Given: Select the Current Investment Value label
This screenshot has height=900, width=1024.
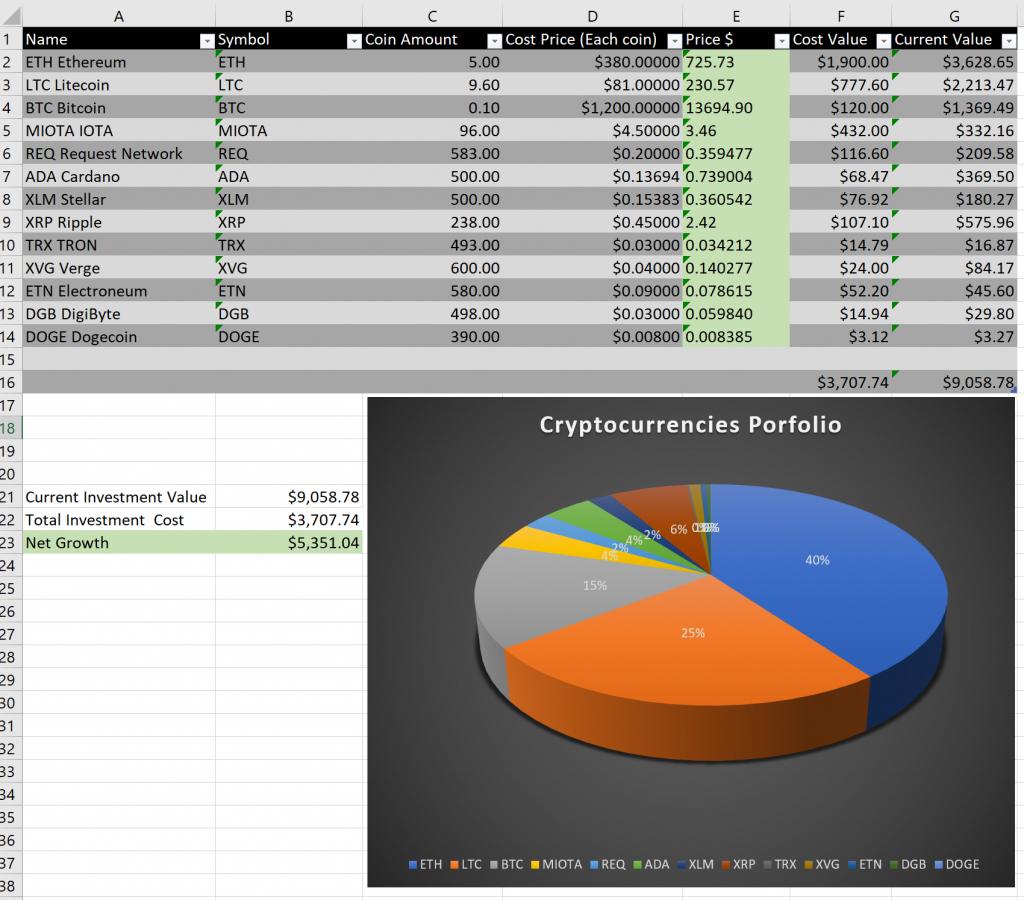Looking at the screenshot, I should (116, 497).
